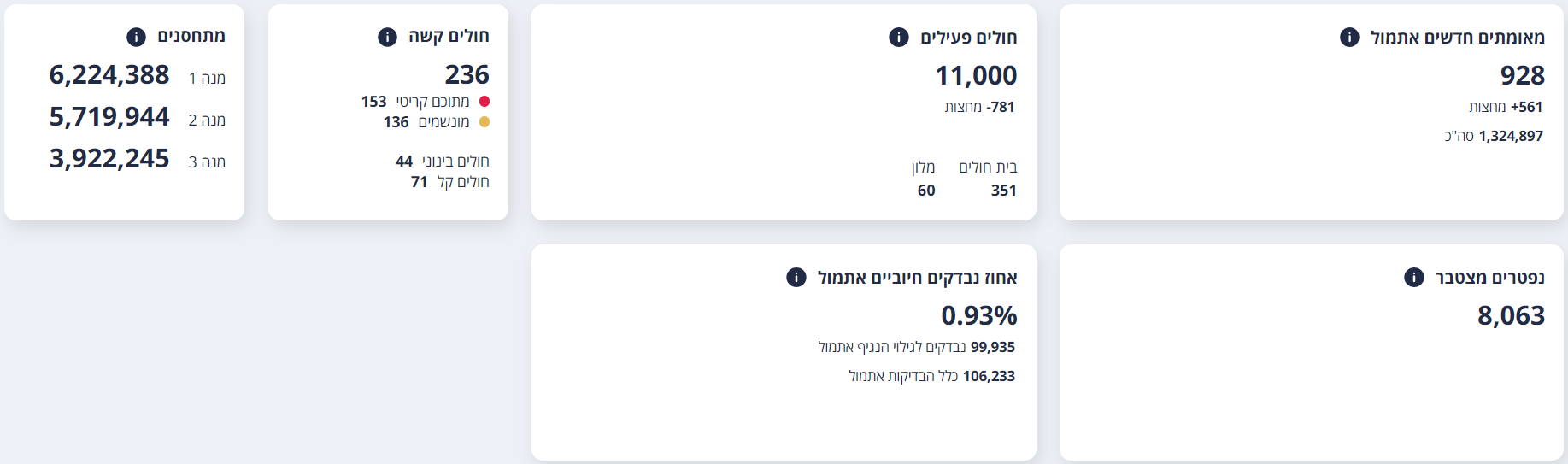
Task: Click info icon beside נפטרים מצטבר
Action: coord(1414,277)
